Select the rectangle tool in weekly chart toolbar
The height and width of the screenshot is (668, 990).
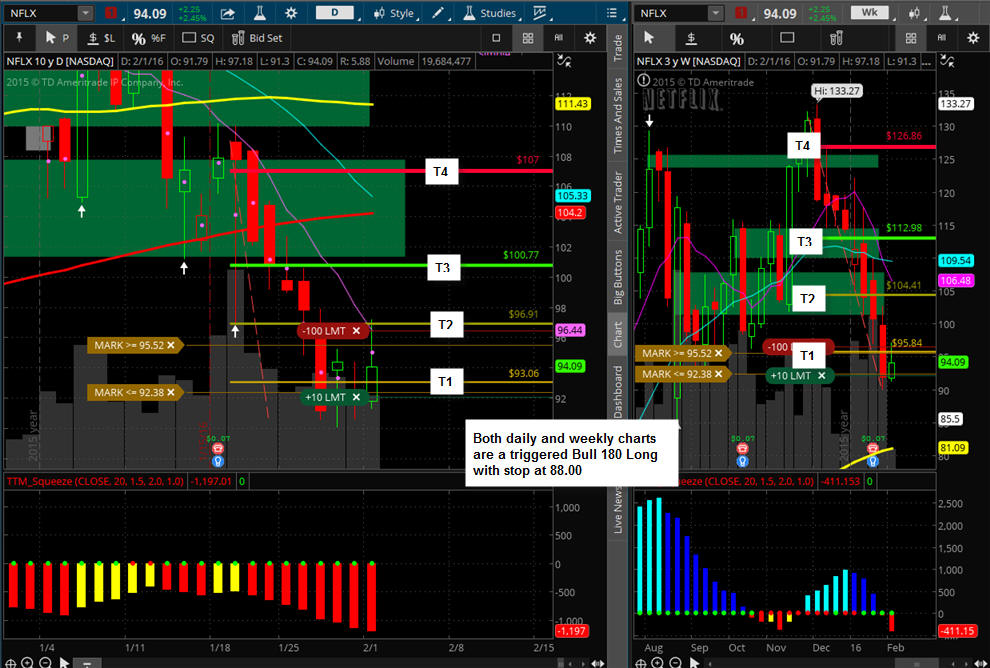(x=787, y=38)
